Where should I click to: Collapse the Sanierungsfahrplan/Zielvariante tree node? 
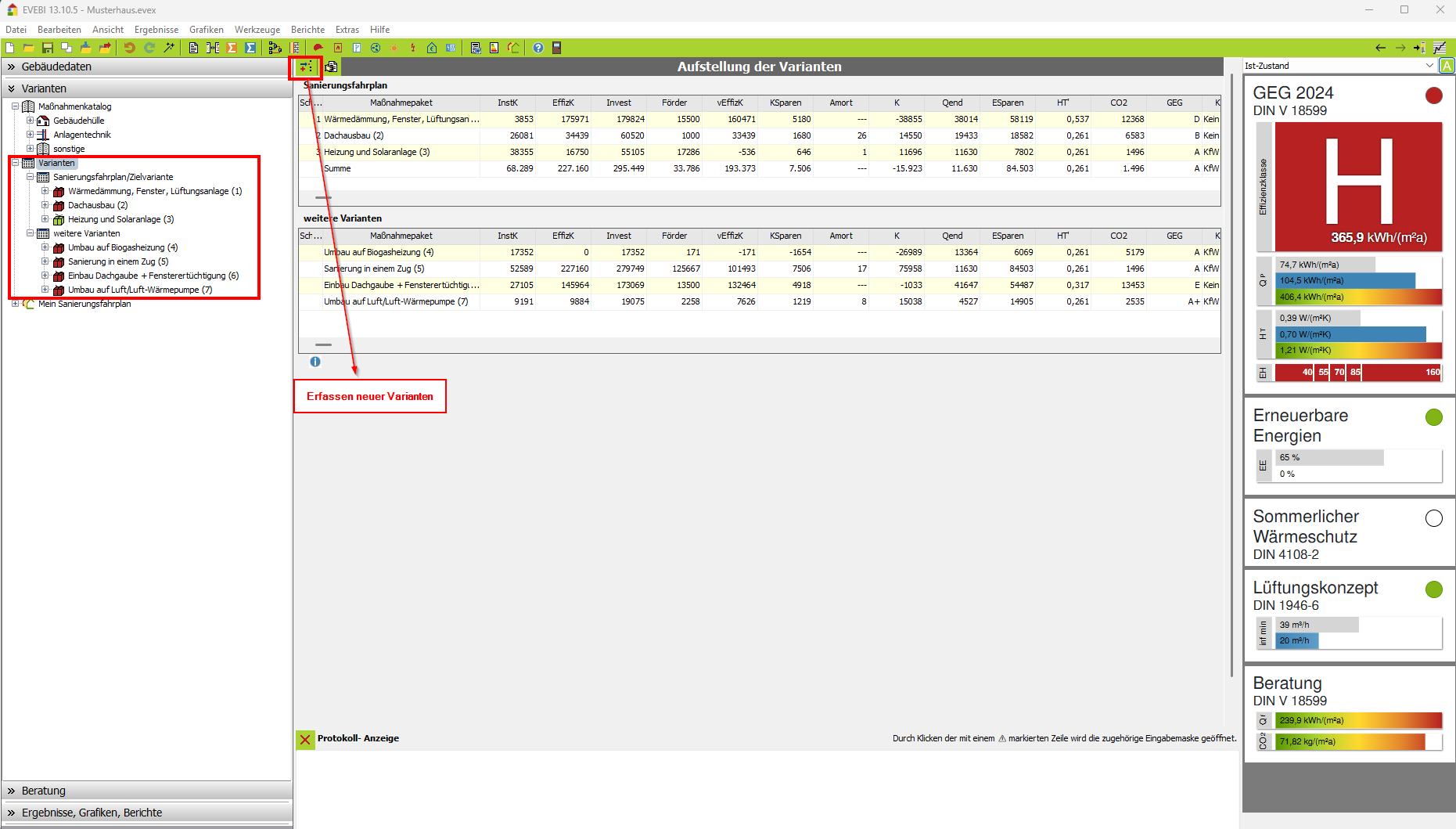[x=31, y=177]
